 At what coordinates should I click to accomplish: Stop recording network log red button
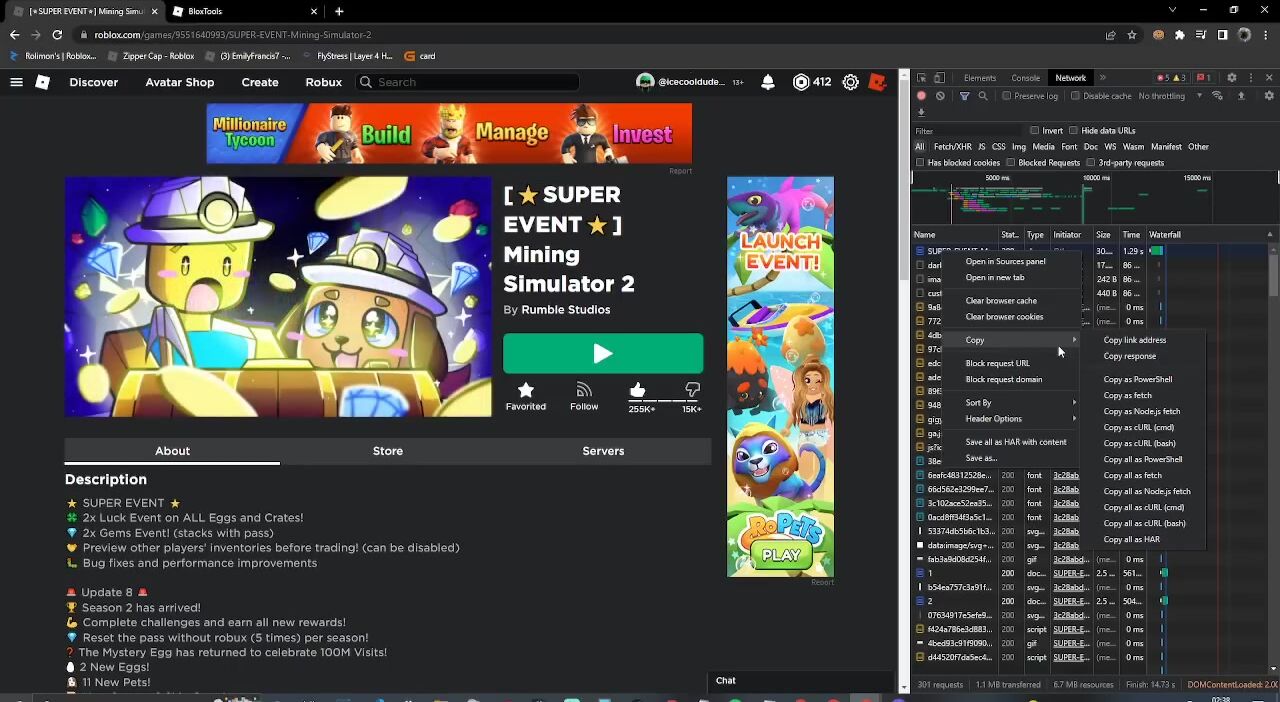[921, 96]
